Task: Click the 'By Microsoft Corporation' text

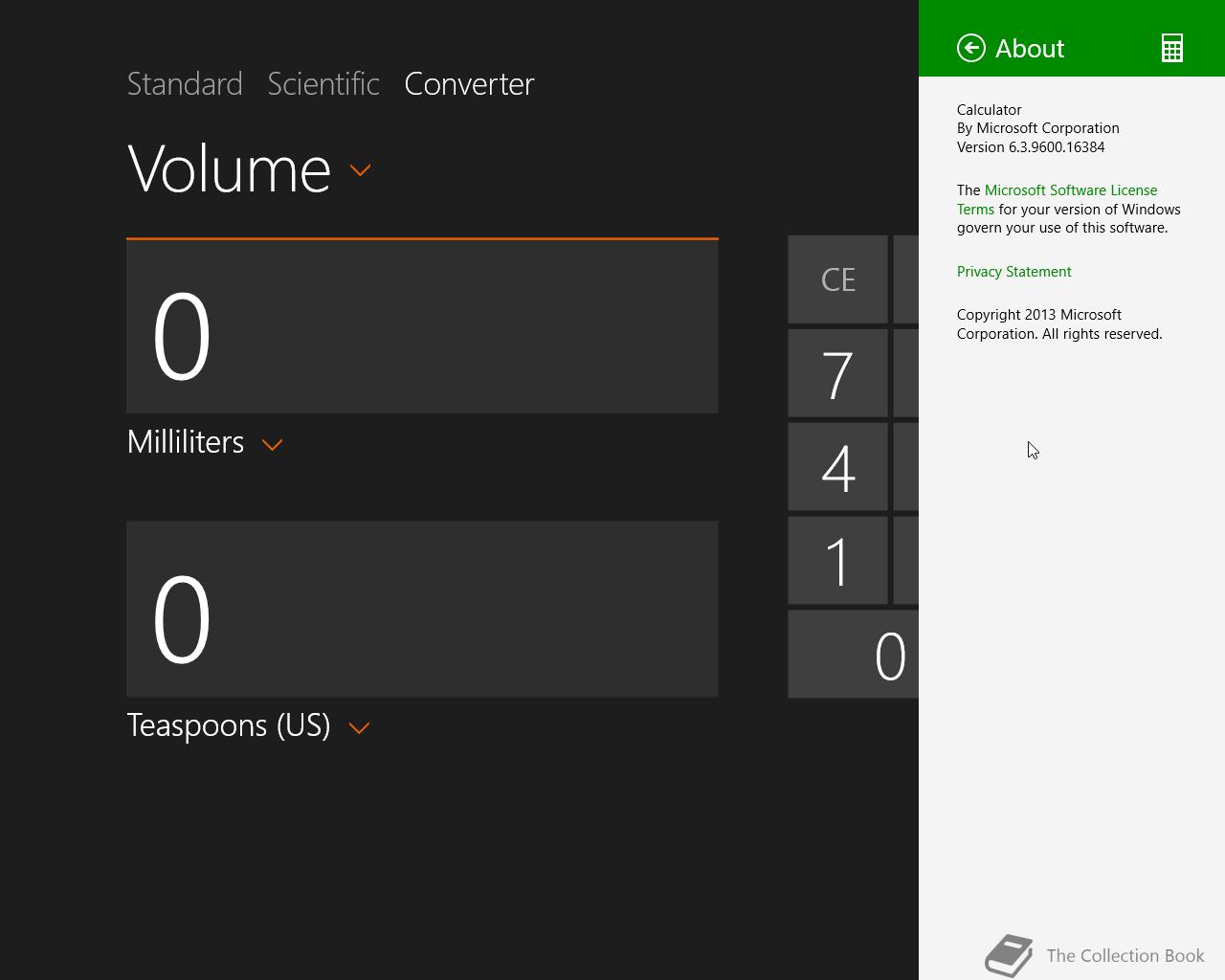Action: coord(1038,128)
